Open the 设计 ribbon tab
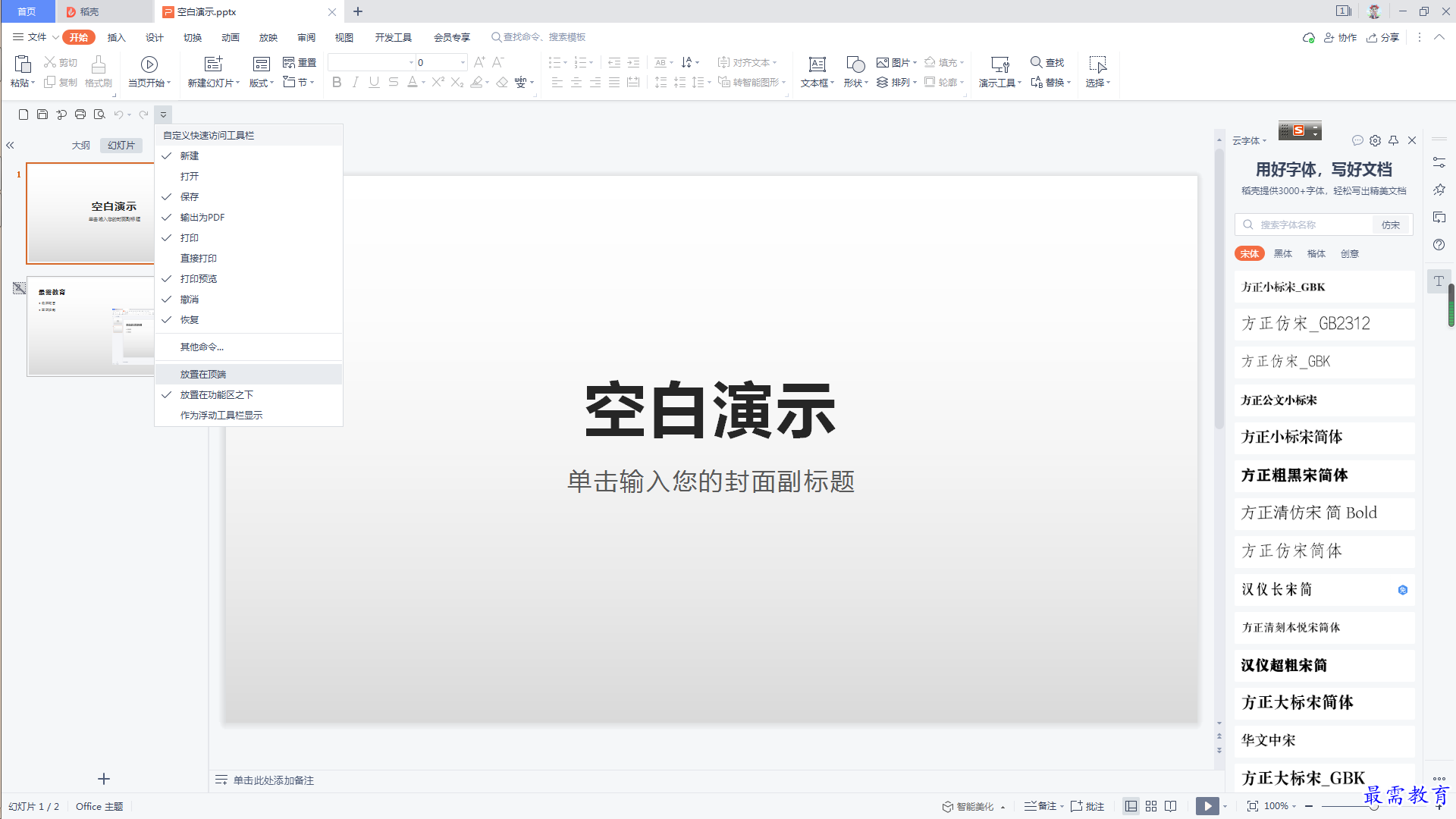This screenshot has height=819, width=1456. click(154, 37)
